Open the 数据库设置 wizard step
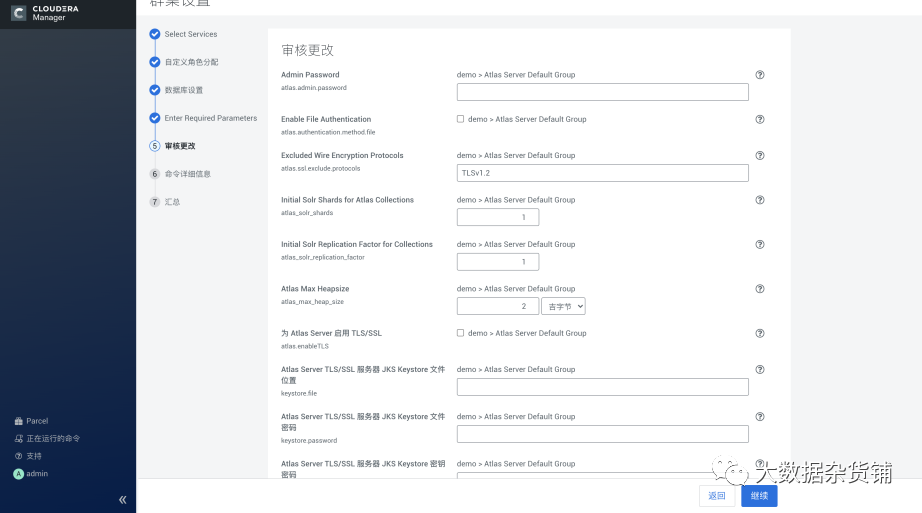 [x=184, y=90]
